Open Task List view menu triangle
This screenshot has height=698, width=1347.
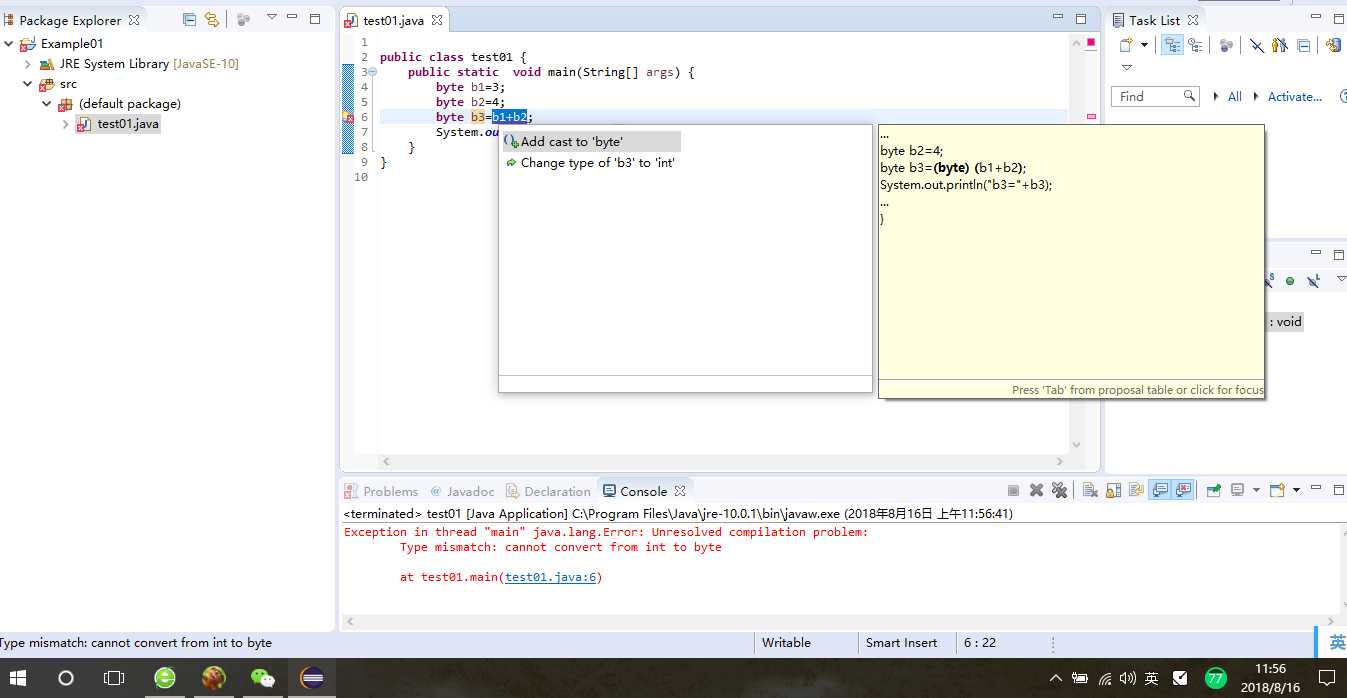tap(1126, 67)
